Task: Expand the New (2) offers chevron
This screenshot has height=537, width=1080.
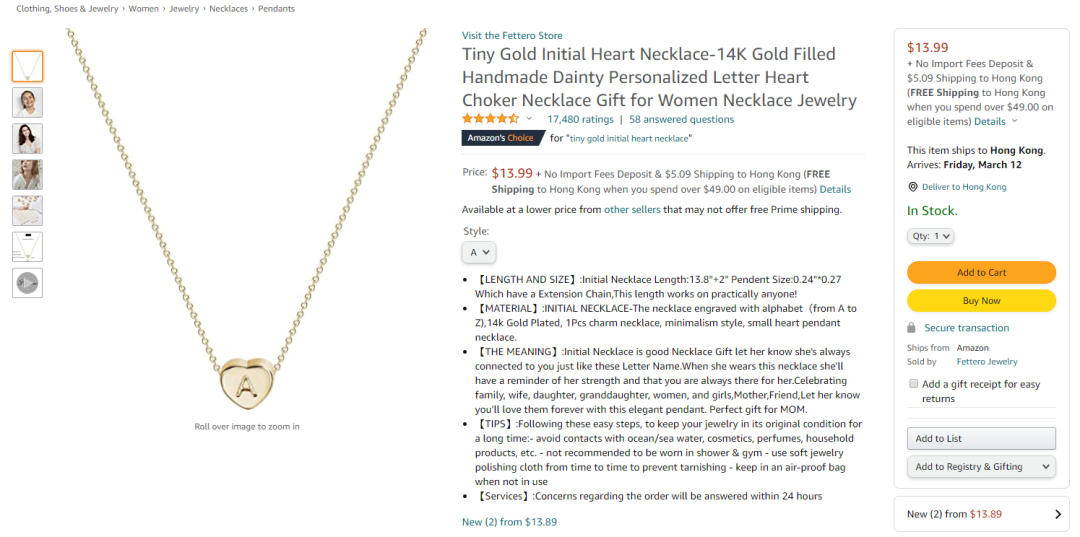Action: point(1058,514)
